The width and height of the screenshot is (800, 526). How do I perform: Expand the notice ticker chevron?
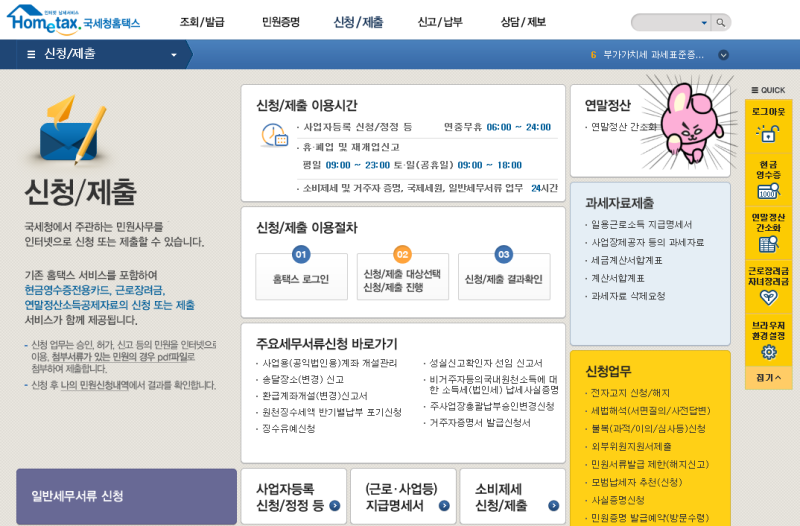[723, 55]
